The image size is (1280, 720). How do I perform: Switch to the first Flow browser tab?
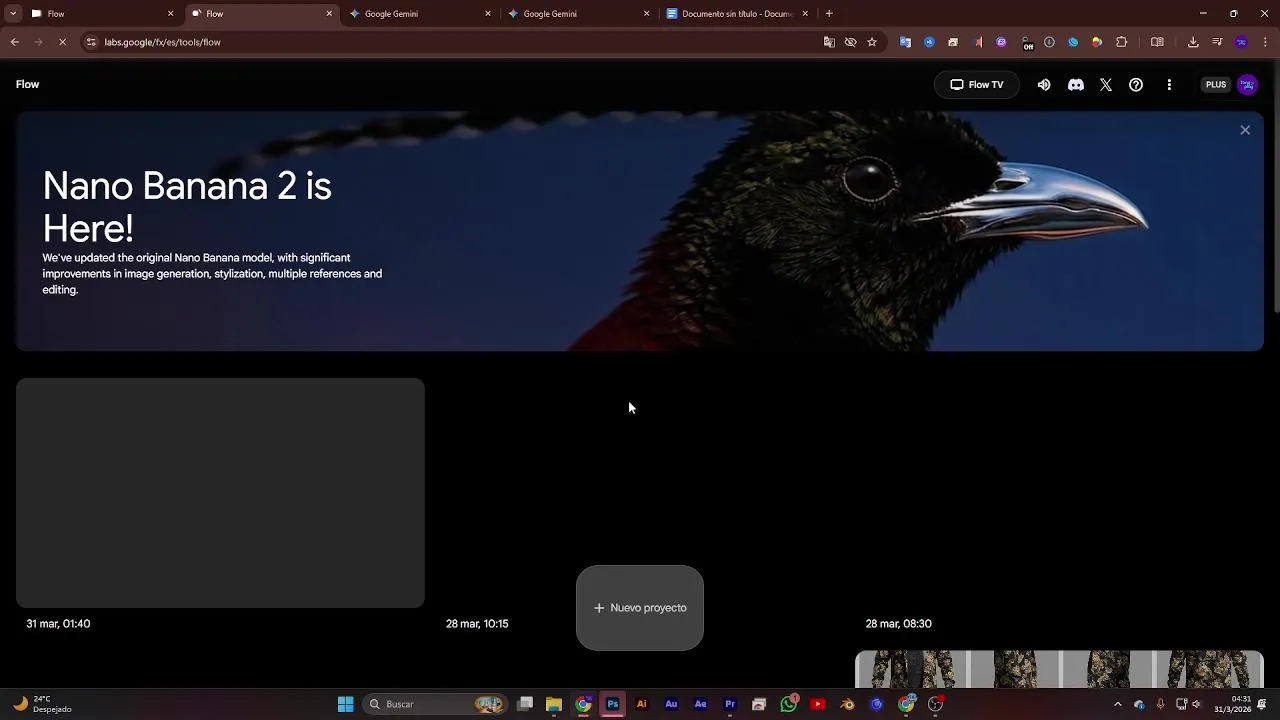[100, 14]
